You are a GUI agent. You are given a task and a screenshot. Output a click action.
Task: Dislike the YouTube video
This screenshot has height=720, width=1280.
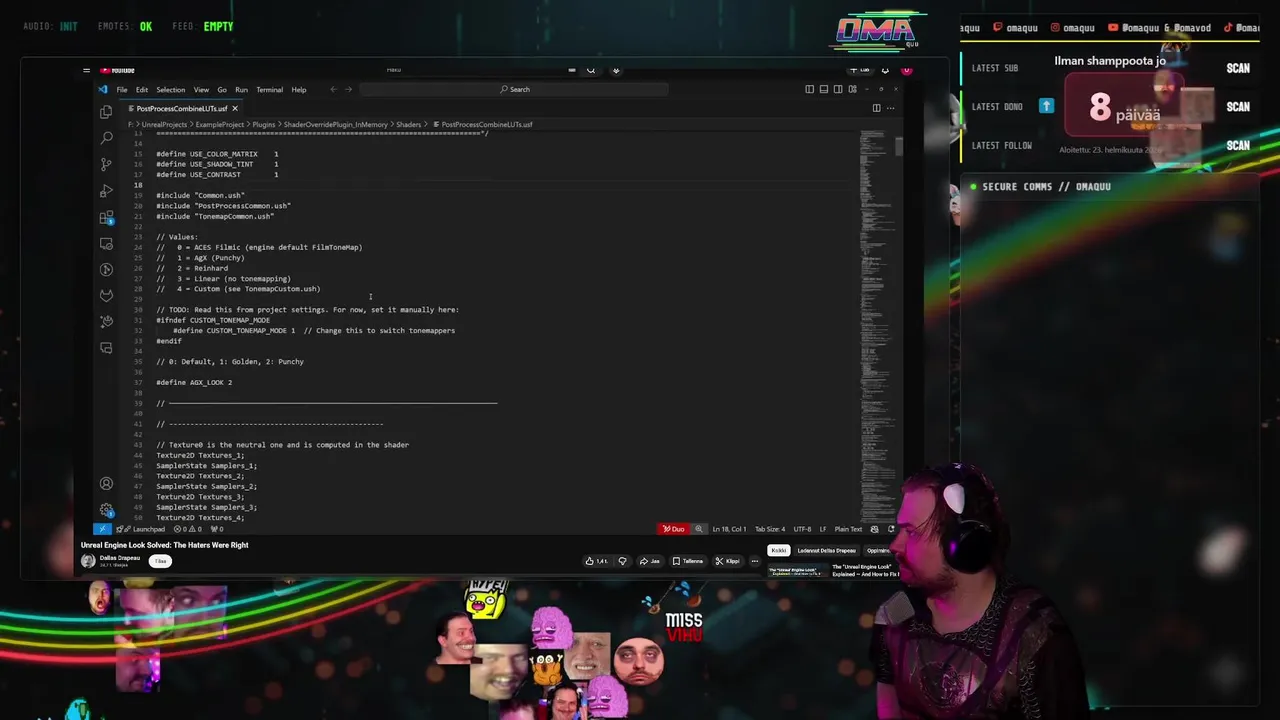tap(622, 561)
